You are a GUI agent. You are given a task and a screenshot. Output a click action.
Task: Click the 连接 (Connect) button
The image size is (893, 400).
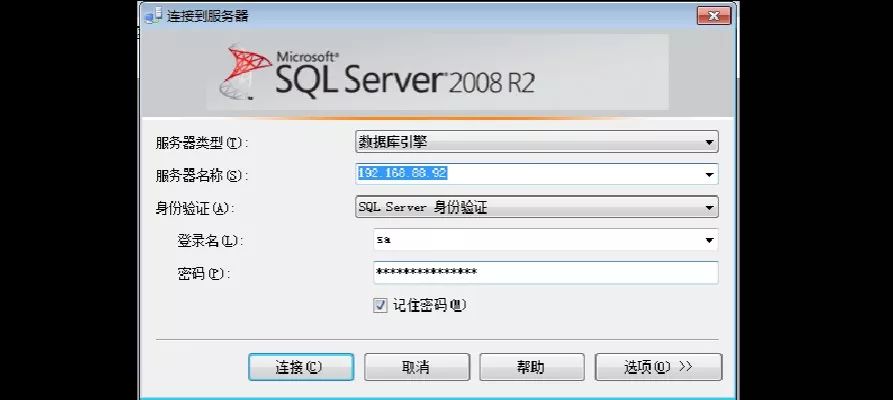point(301,367)
